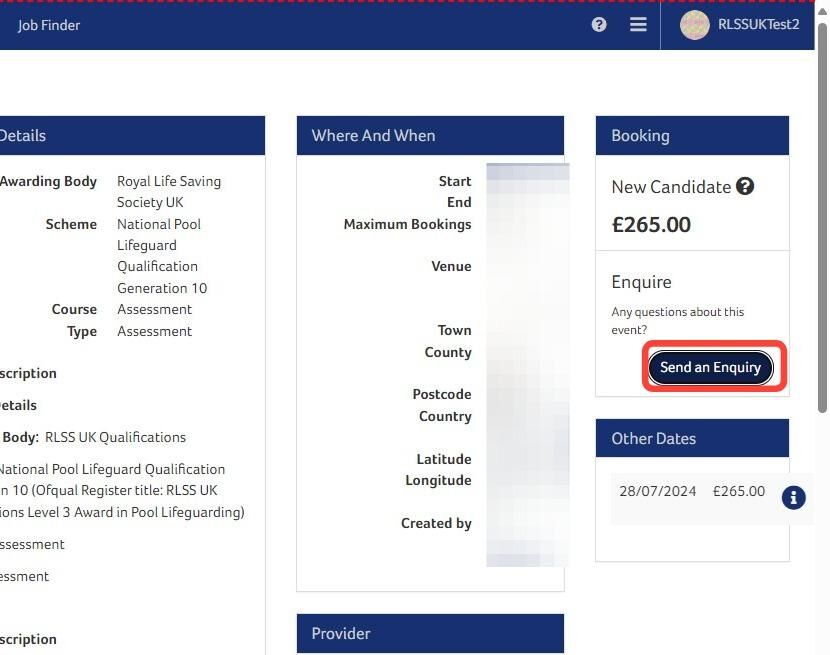The width and height of the screenshot is (830, 655).
Task: Click the Generation 10 text
Action: 162,288
